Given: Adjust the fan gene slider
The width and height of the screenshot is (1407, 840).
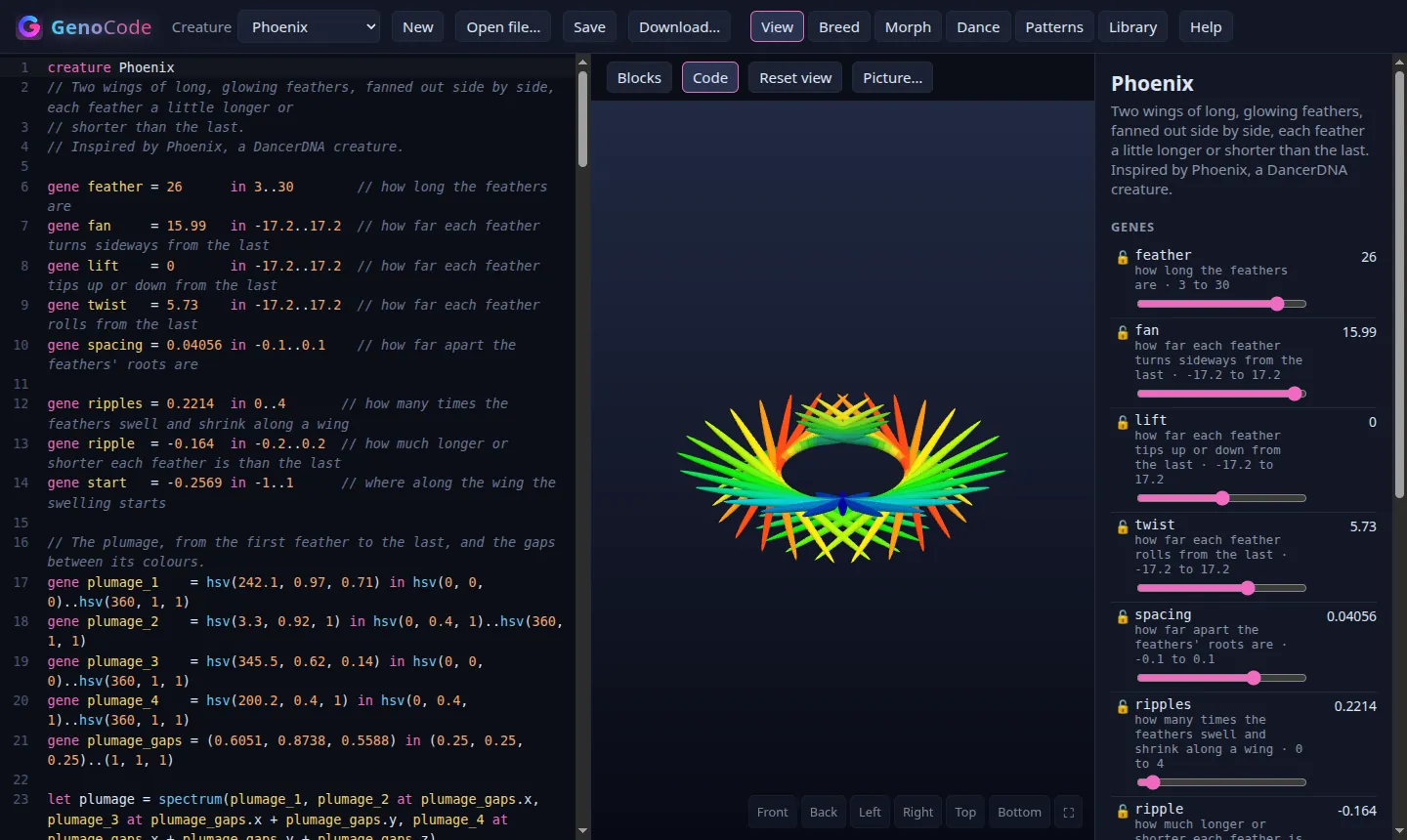Looking at the screenshot, I should tap(1221, 394).
